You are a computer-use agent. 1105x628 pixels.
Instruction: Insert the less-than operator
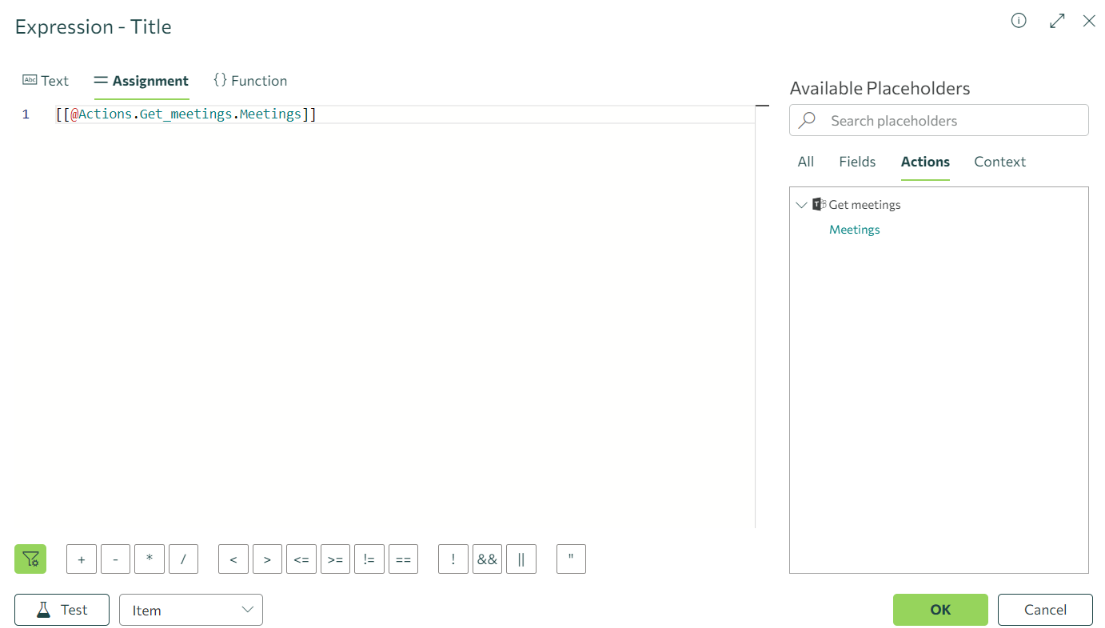(233, 559)
